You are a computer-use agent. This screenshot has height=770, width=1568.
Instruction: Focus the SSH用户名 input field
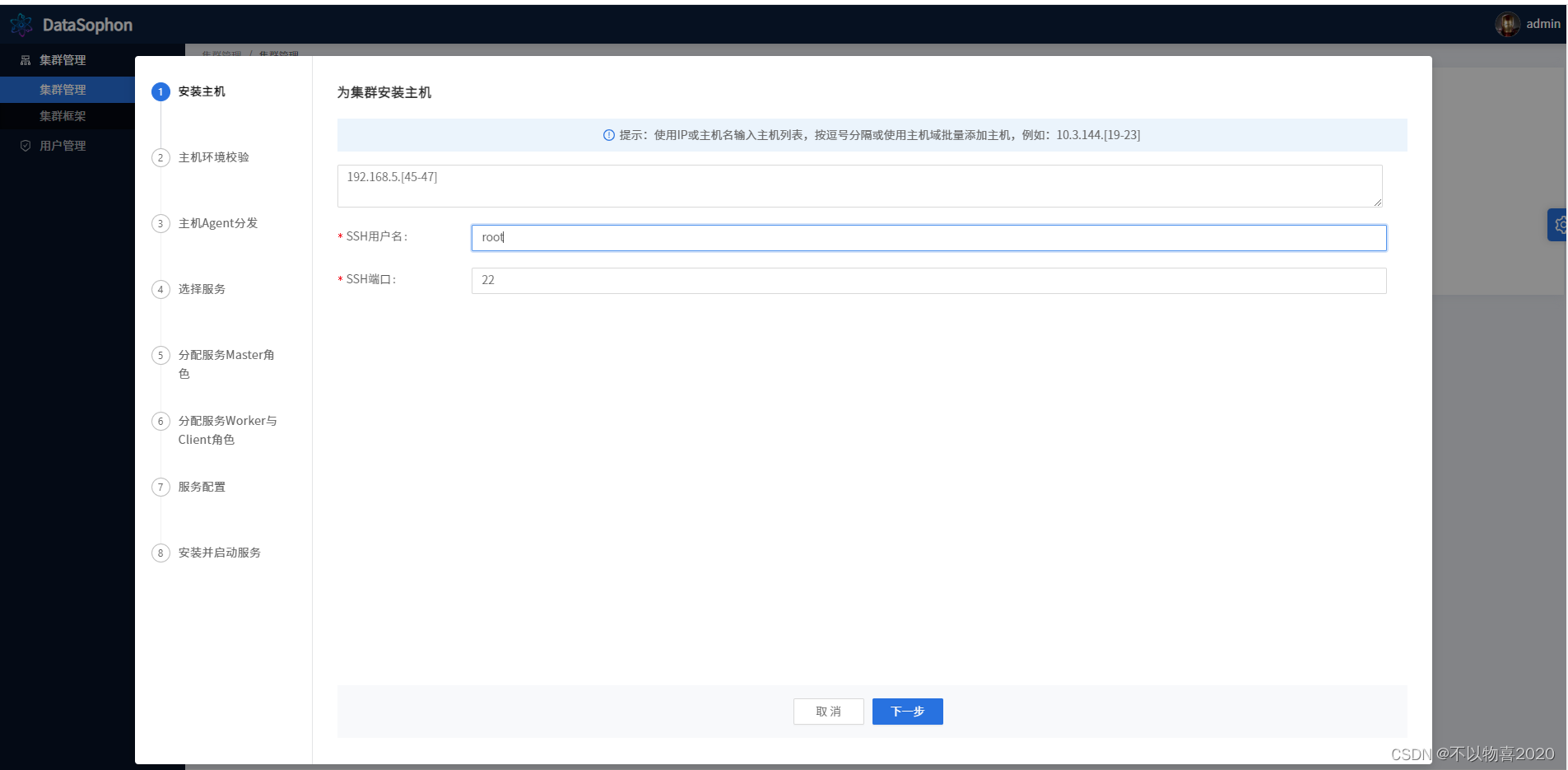click(x=929, y=238)
